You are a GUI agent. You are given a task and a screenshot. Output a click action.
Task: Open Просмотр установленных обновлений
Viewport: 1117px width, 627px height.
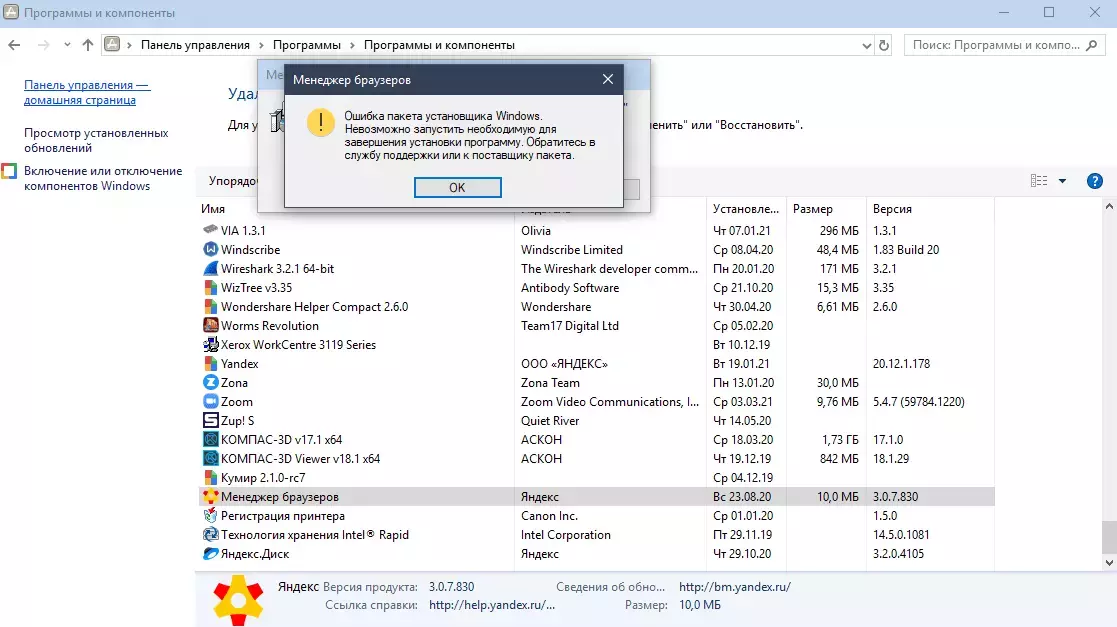[96, 140]
